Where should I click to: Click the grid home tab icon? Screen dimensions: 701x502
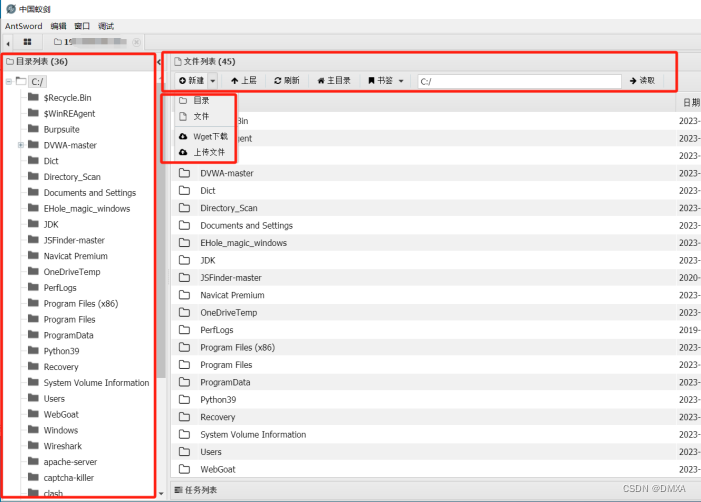(27, 42)
